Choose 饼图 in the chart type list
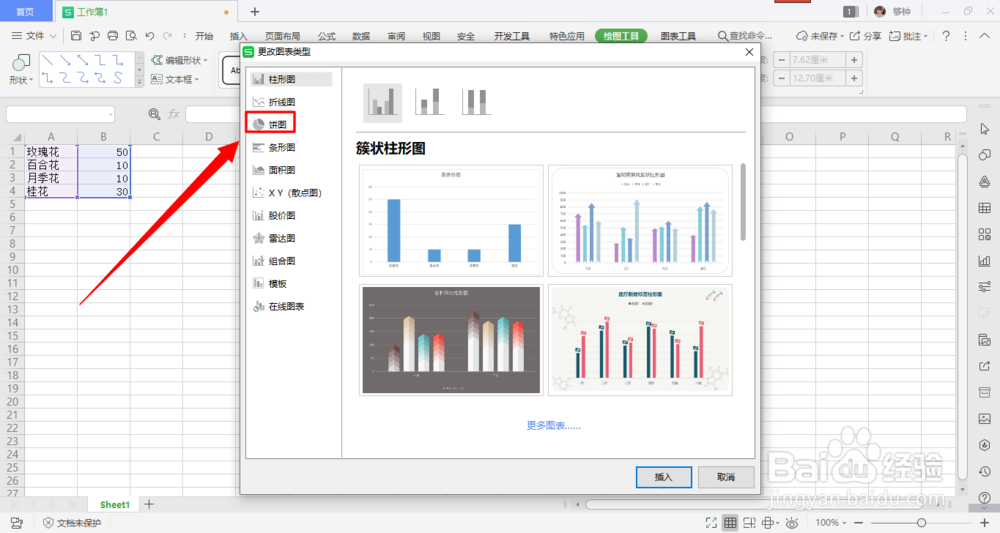Image resolution: width=1000 pixels, height=533 pixels. [x=270, y=124]
